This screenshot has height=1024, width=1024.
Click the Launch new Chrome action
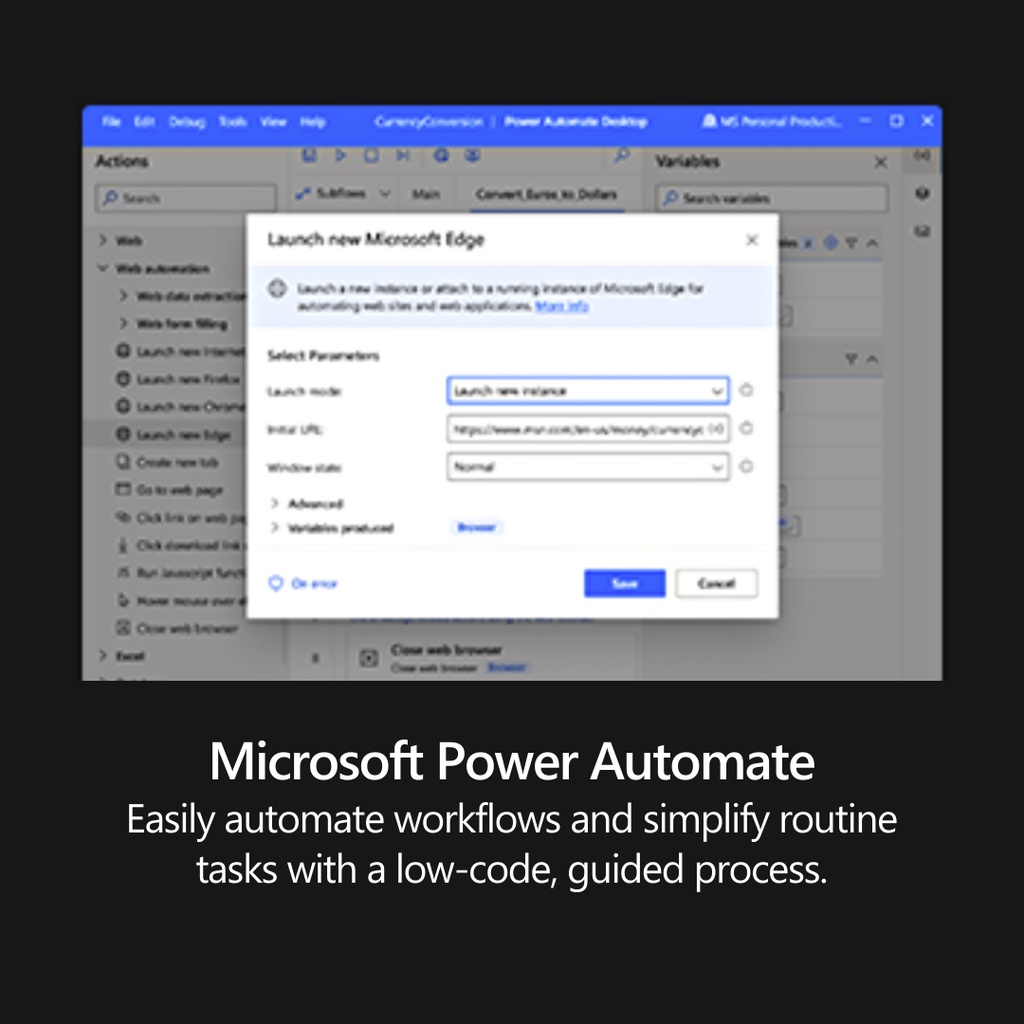click(181, 406)
